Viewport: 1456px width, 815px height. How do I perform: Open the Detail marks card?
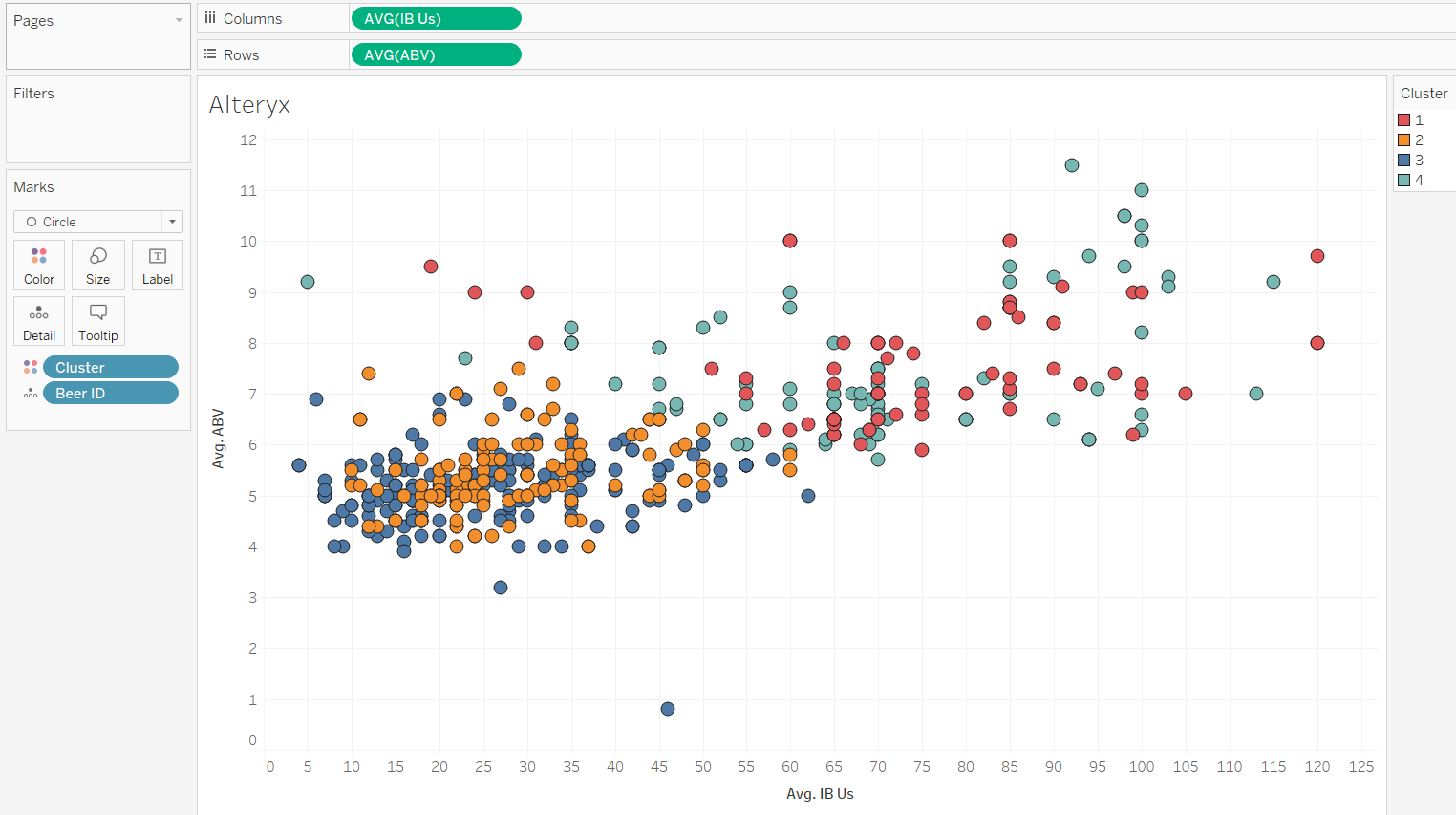tap(39, 321)
